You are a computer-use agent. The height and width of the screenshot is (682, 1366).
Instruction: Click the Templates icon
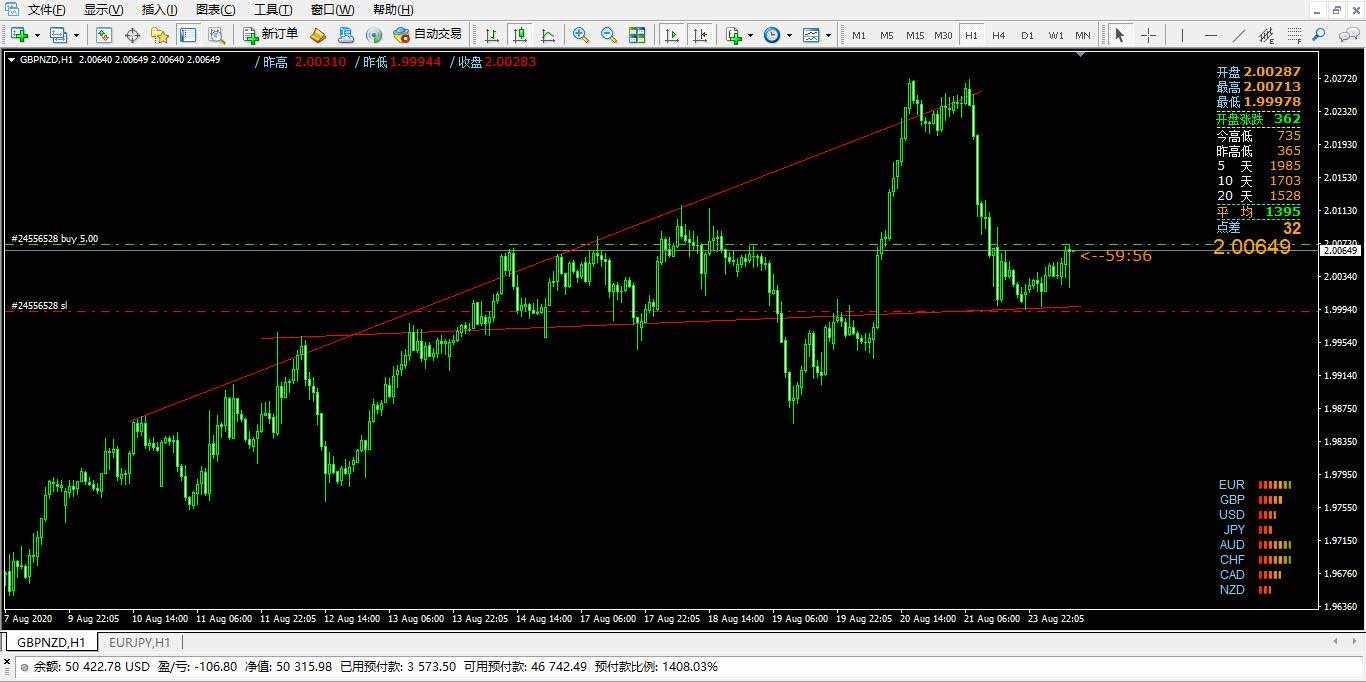(811, 35)
